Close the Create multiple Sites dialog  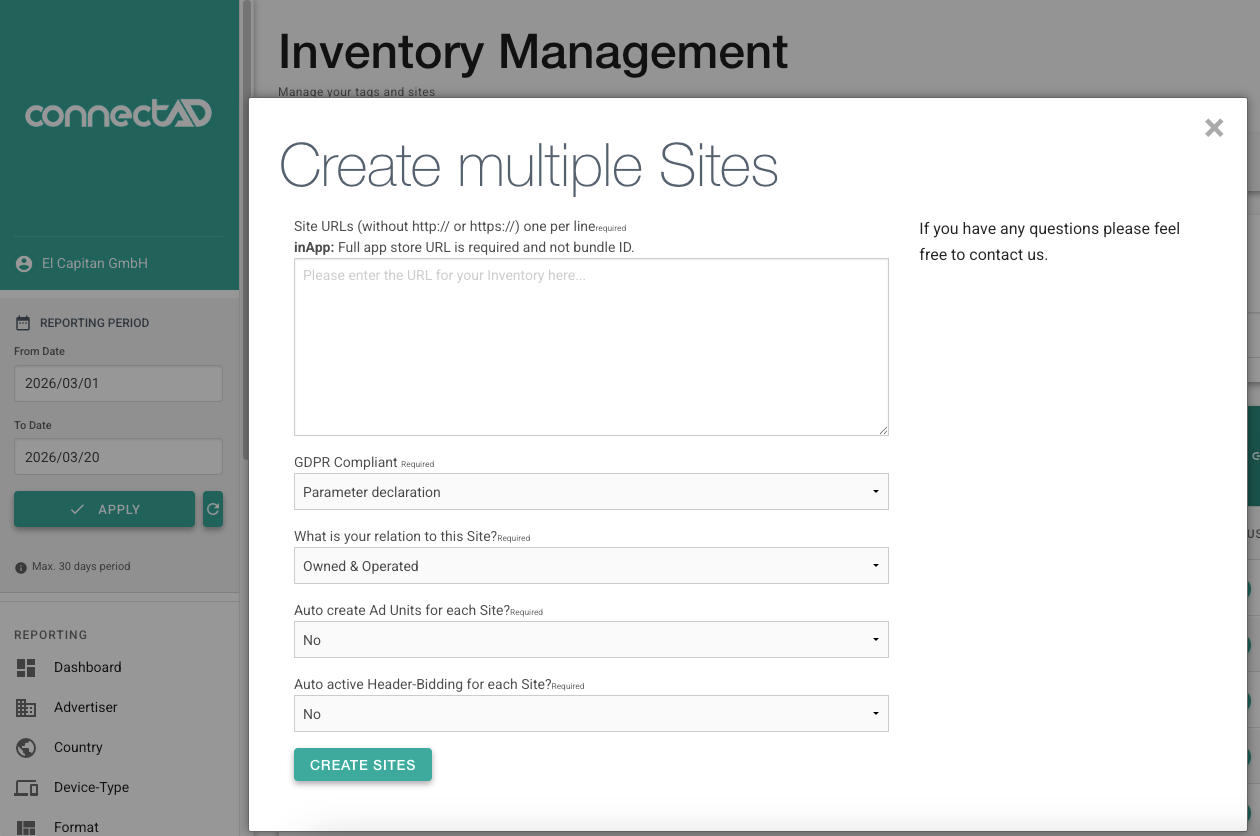[x=1214, y=128]
